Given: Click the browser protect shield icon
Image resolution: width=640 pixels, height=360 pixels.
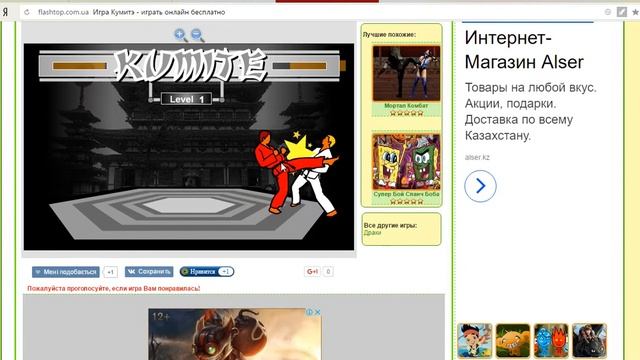Looking at the screenshot, I should (608, 12).
